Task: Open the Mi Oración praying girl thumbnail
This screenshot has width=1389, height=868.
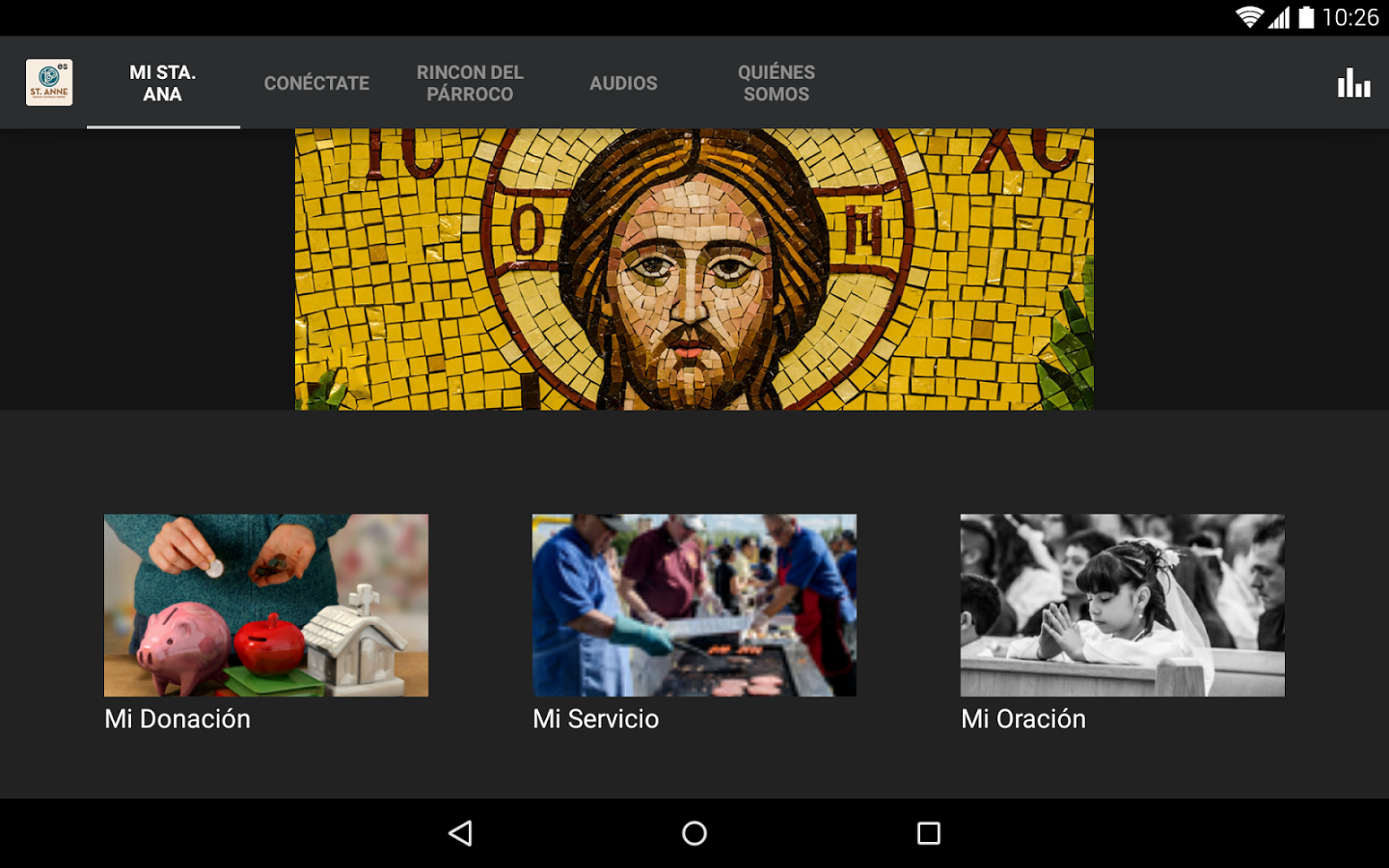Action: pyautogui.click(x=1123, y=605)
